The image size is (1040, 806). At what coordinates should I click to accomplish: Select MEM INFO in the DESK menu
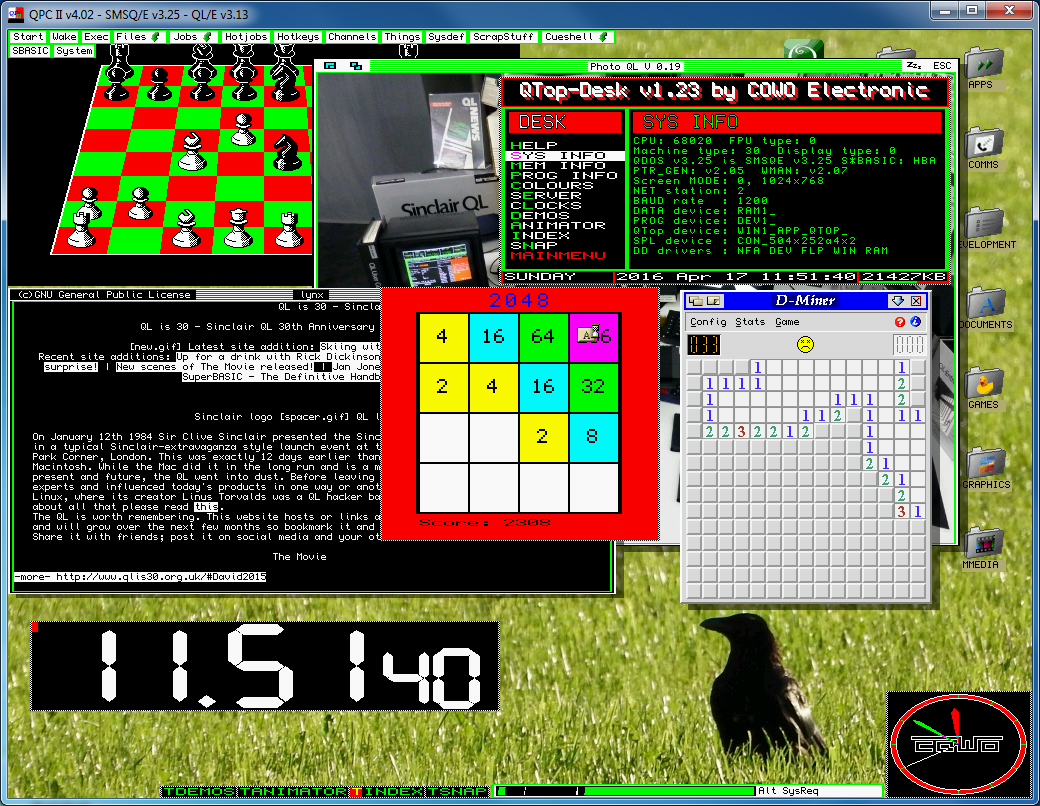(558, 165)
